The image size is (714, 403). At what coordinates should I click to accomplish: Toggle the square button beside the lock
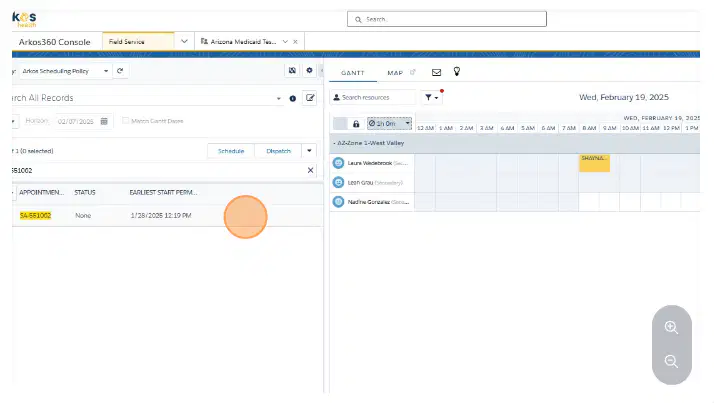tap(340, 123)
